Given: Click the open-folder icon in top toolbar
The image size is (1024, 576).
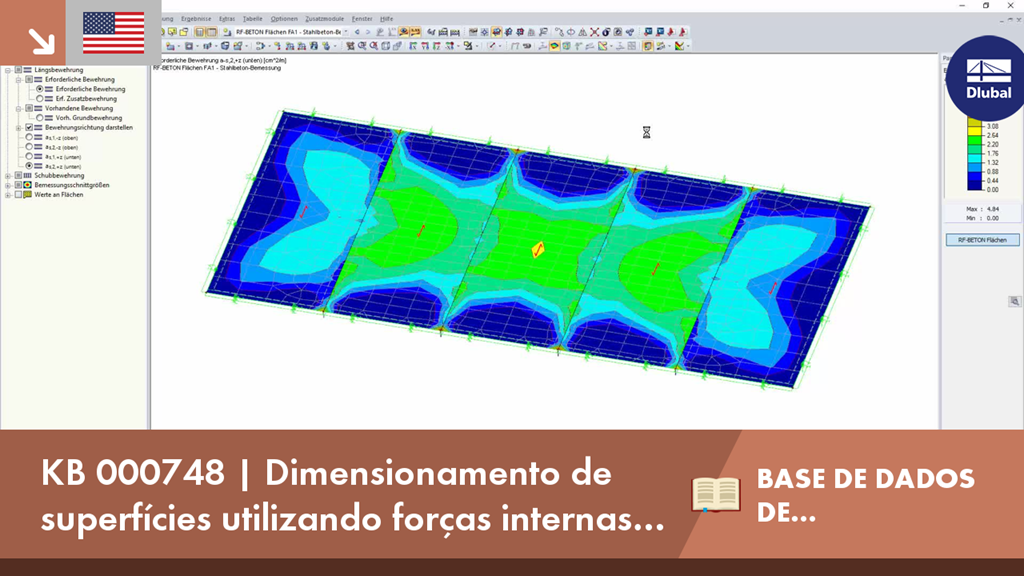Looking at the screenshot, I should [x=184, y=32].
